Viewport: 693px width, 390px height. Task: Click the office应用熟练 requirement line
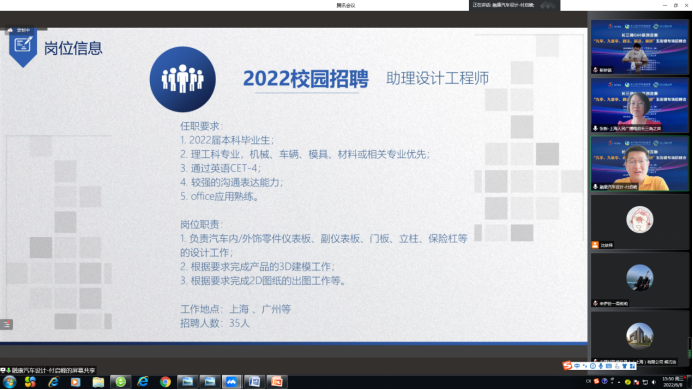tap(219, 196)
